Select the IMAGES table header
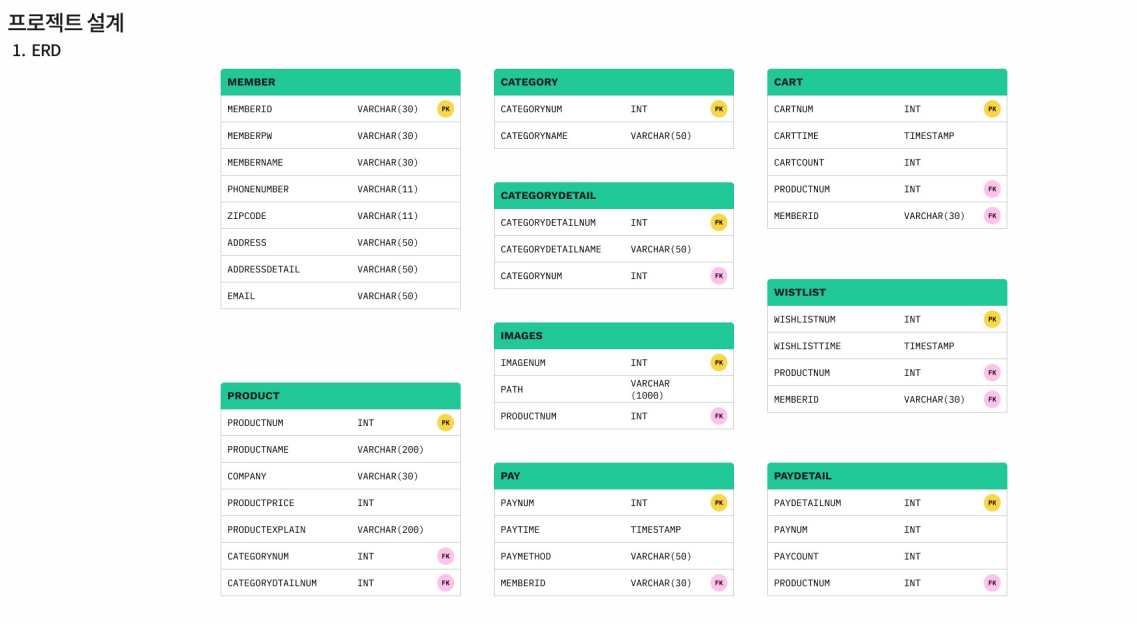 613,336
